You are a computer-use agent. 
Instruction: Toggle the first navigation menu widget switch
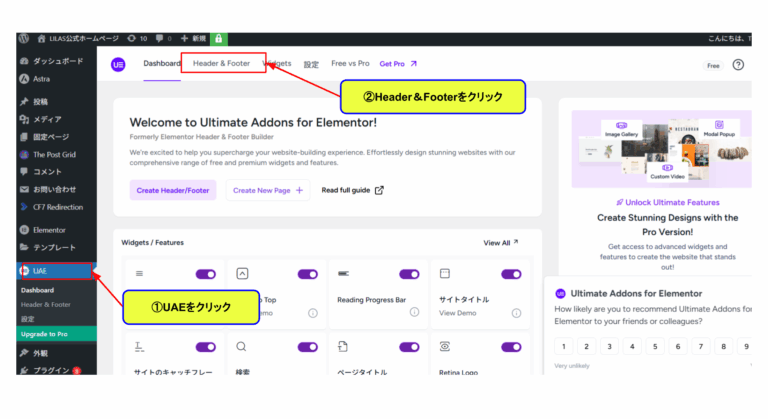tap(206, 274)
